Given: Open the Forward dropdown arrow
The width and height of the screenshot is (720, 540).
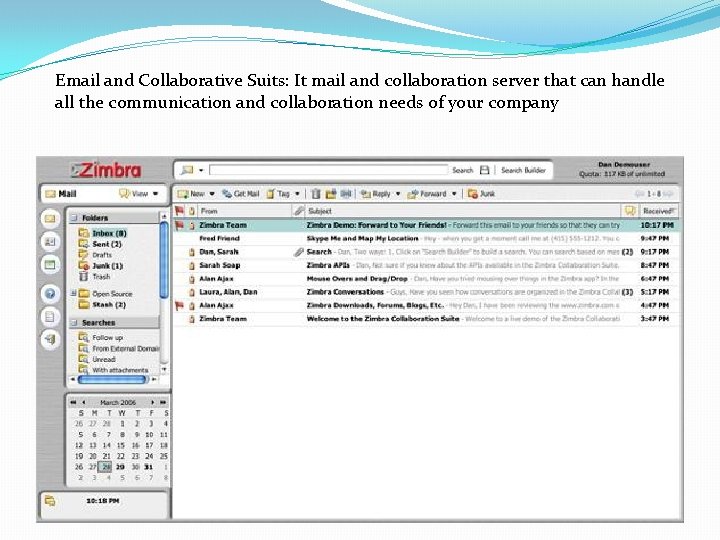Looking at the screenshot, I should coord(454,194).
